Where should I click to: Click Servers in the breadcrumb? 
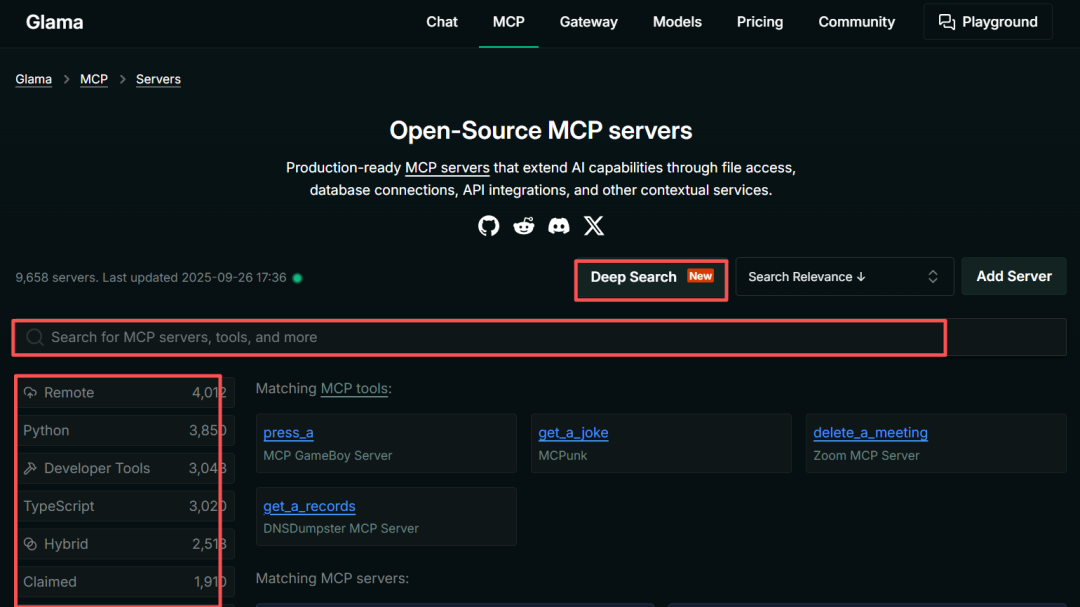pyautogui.click(x=158, y=79)
